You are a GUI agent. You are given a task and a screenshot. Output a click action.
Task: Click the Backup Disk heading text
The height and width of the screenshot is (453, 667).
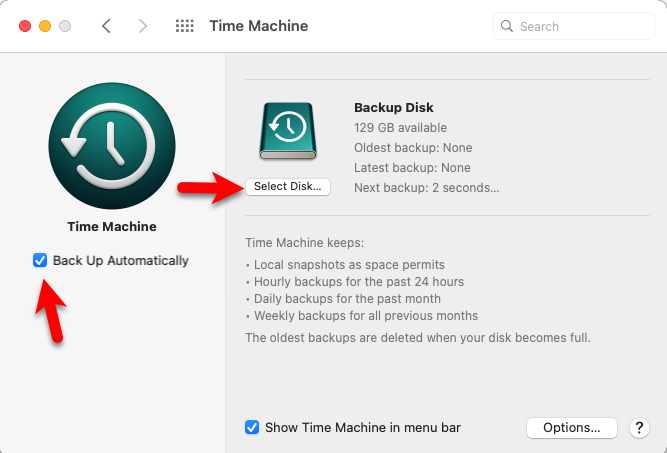pos(394,108)
